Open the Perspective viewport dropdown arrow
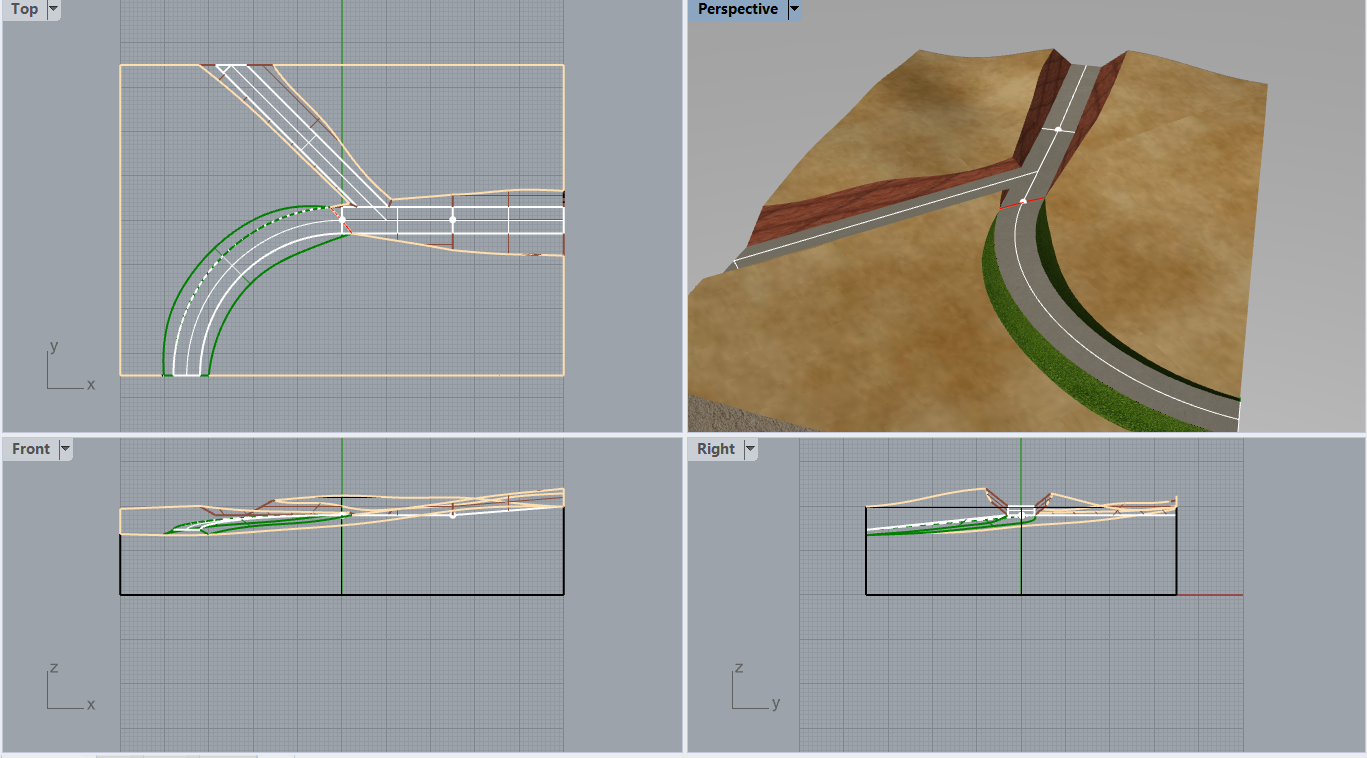The width and height of the screenshot is (1367, 758). 794,10
